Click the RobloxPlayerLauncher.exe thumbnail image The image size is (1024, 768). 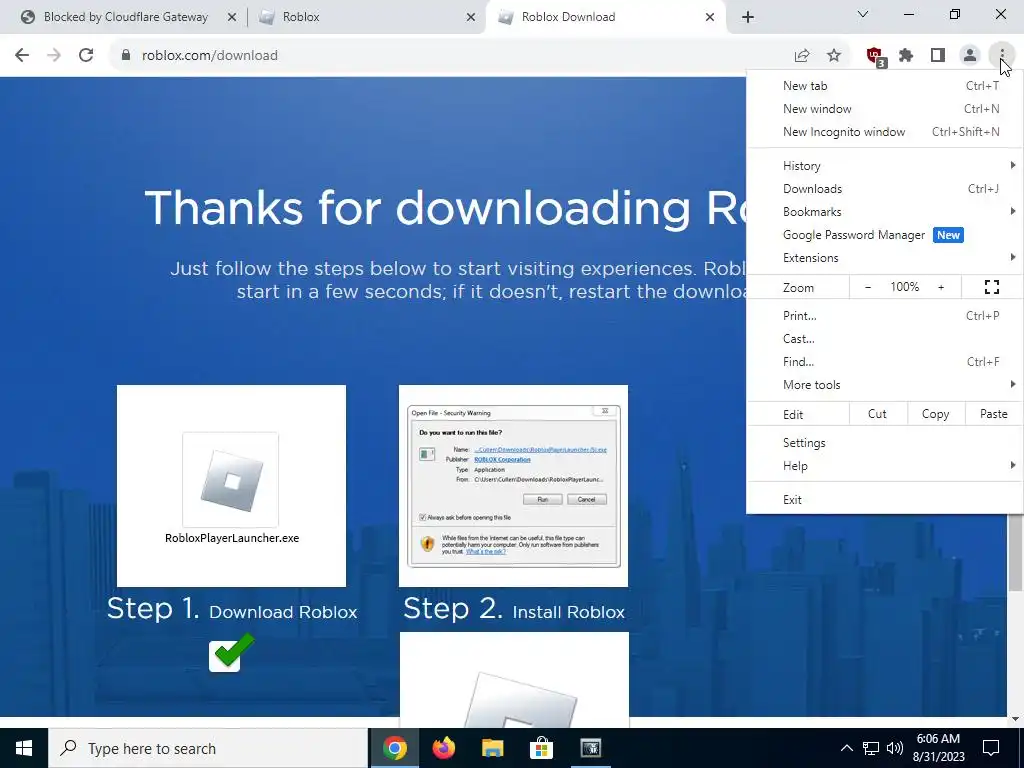pyautogui.click(x=231, y=486)
